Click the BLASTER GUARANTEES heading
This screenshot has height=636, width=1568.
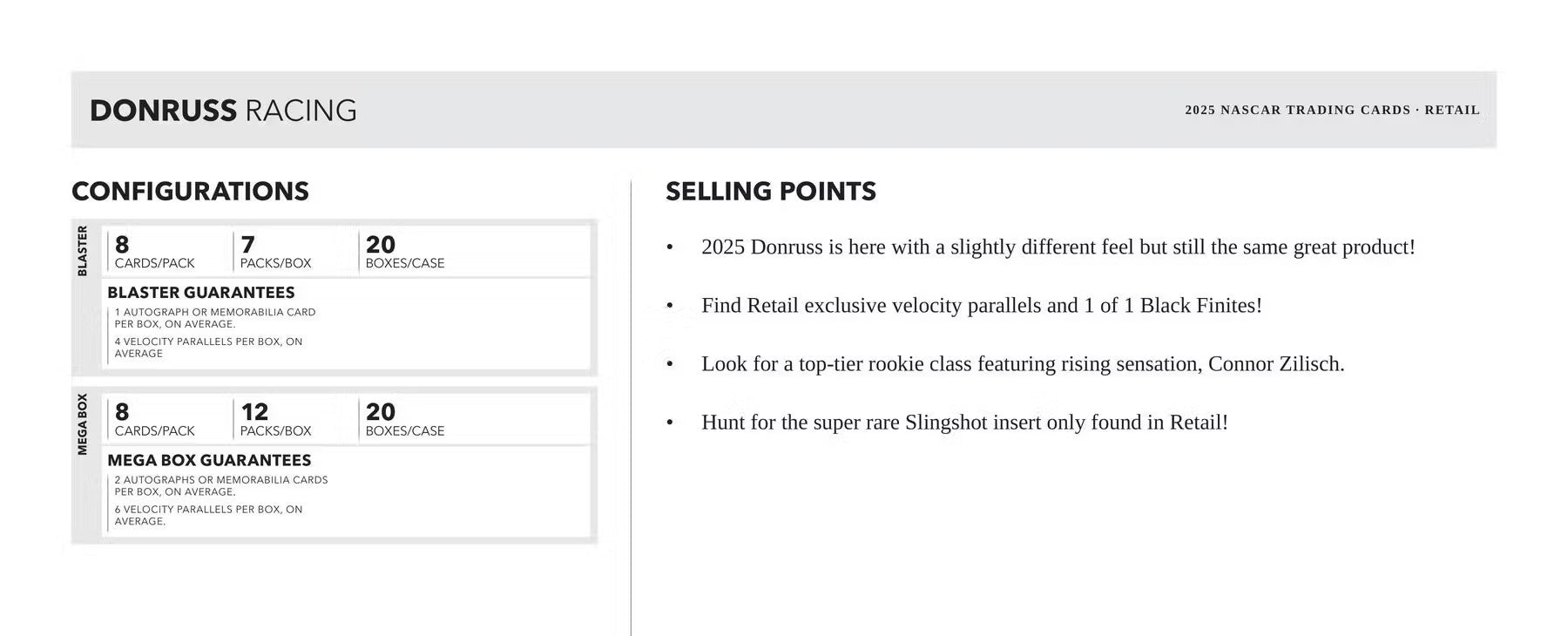(200, 293)
